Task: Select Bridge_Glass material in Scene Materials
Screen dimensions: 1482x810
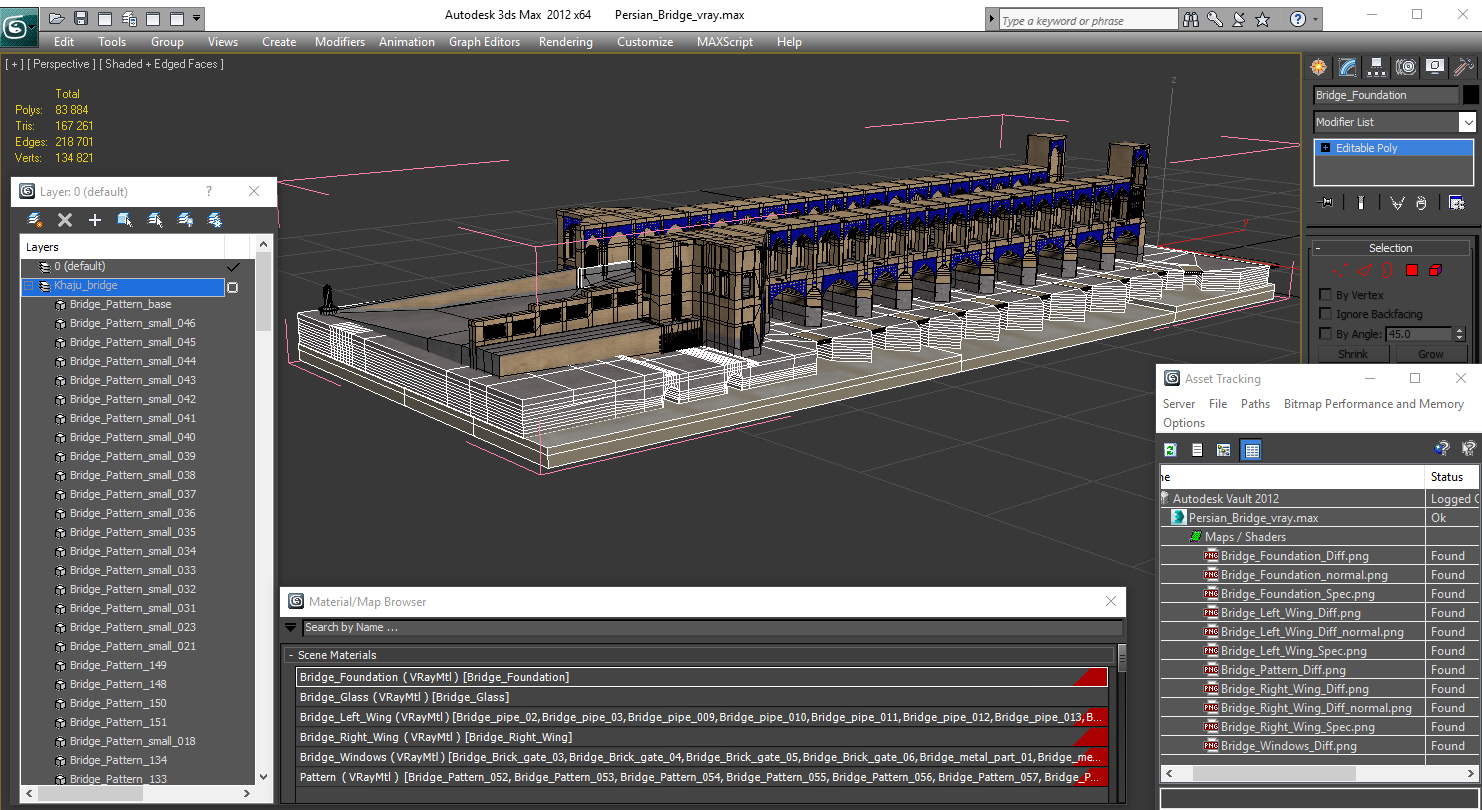Action: point(702,697)
